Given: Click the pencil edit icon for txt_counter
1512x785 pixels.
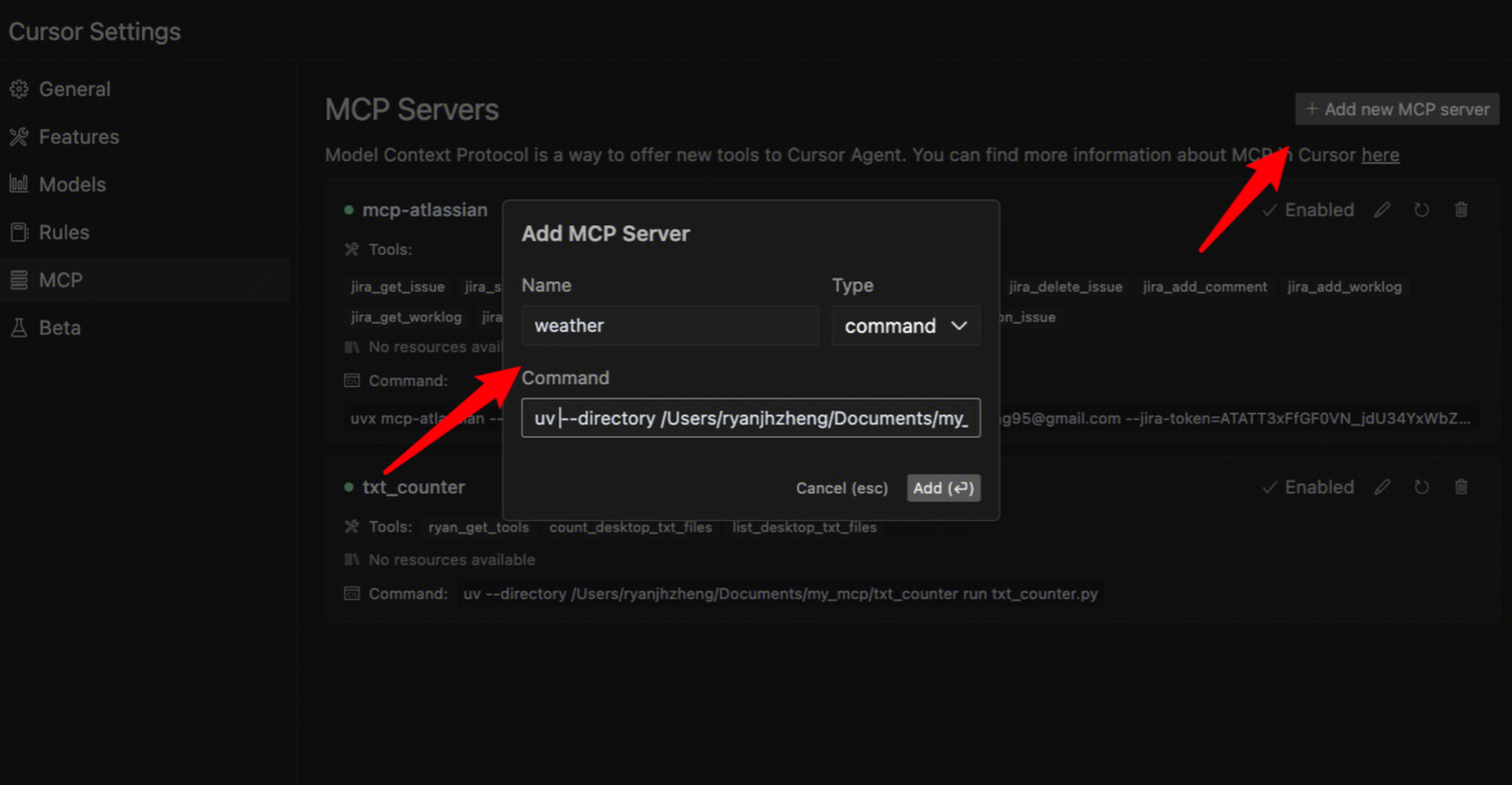Looking at the screenshot, I should click(x=1383, y=487).
